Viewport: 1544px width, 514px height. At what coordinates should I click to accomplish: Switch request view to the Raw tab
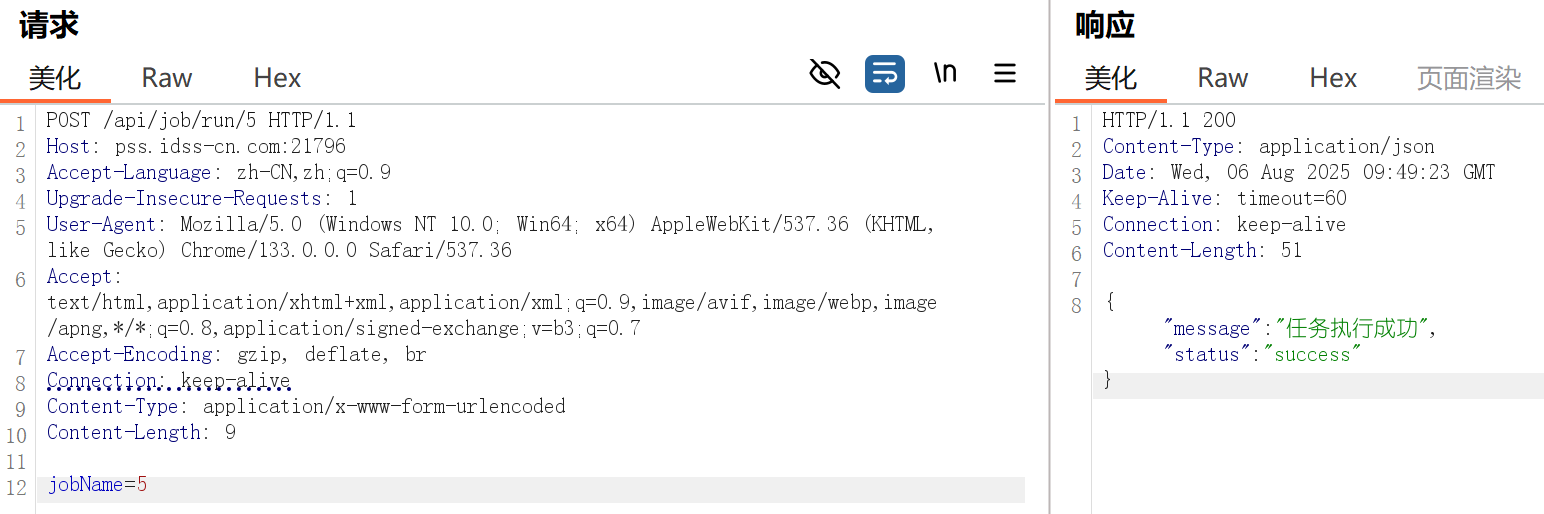point(167,78)
